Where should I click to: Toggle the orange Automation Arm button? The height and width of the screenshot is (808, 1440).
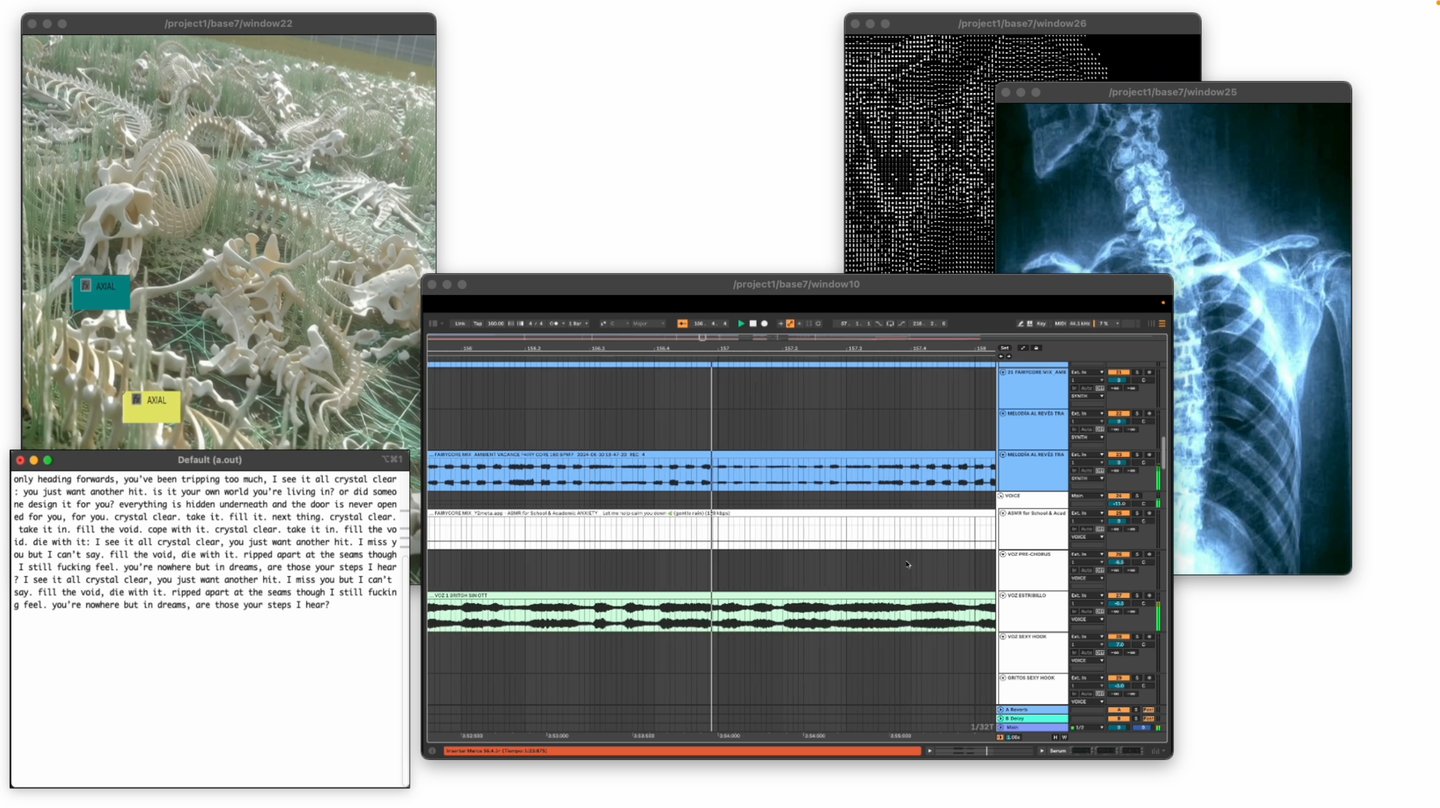tap(790, 323)
